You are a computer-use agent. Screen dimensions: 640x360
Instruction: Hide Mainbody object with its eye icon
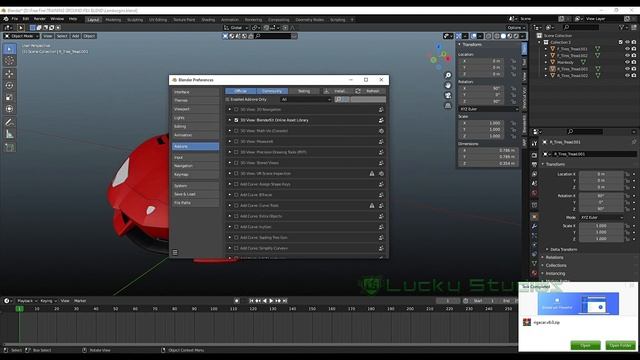[x=627, y=62]
